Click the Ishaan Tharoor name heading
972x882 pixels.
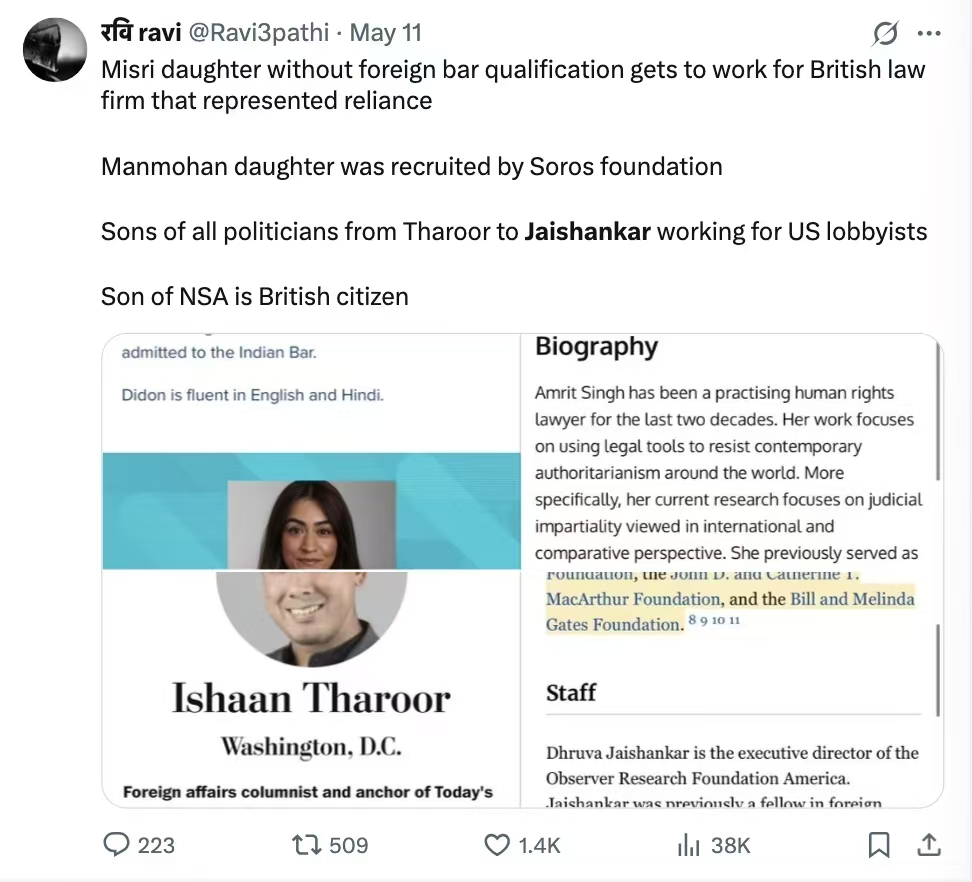(x=311, y=698)
